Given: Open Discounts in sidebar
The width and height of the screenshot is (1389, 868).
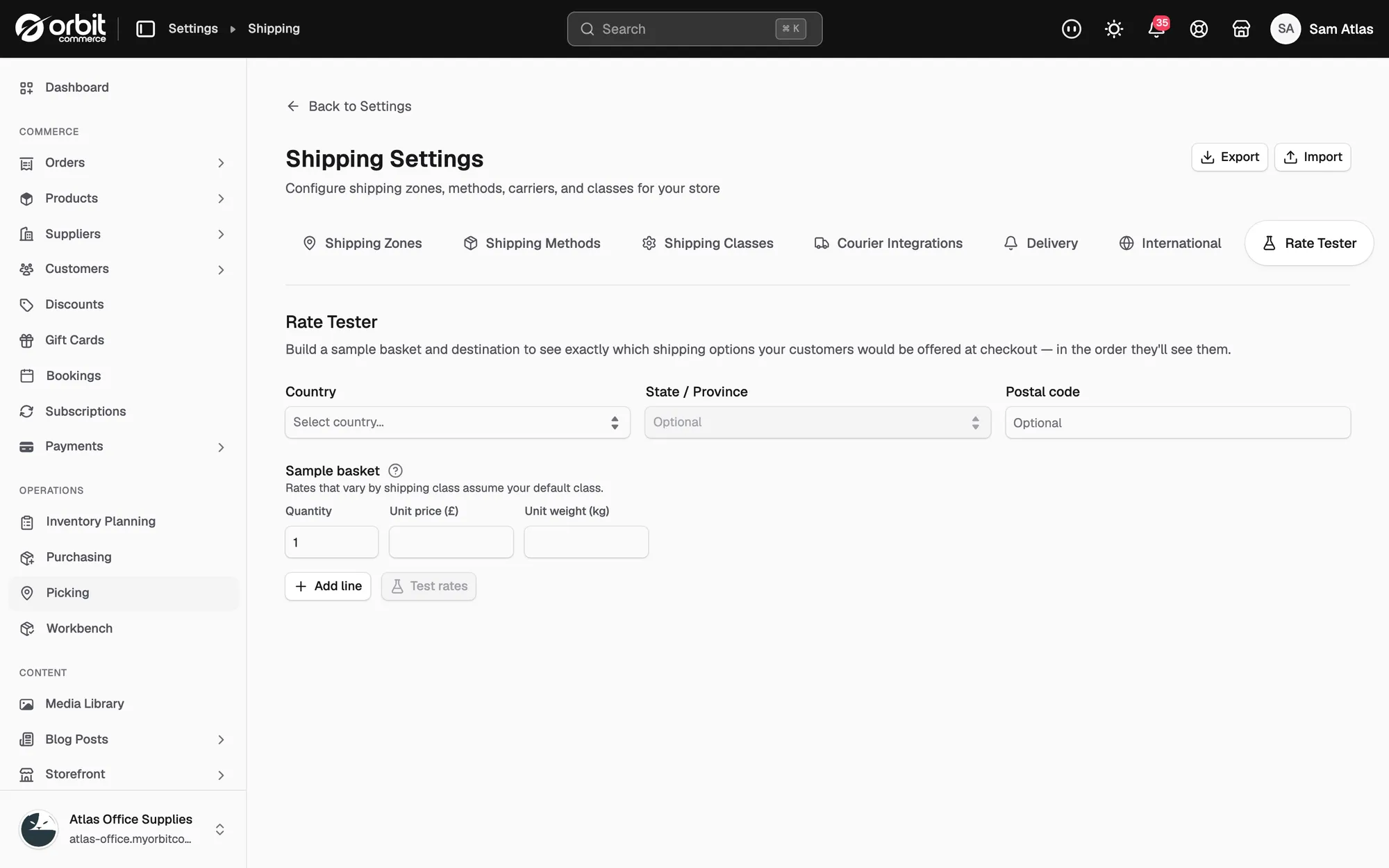Looking at the screenshot, I should pos(124,304).
